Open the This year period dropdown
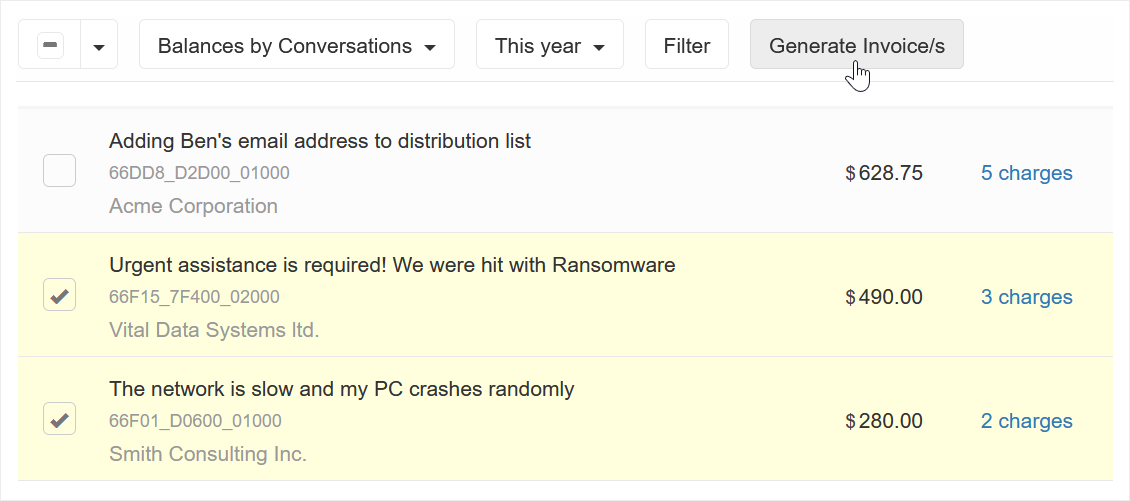 coord(550,45)
